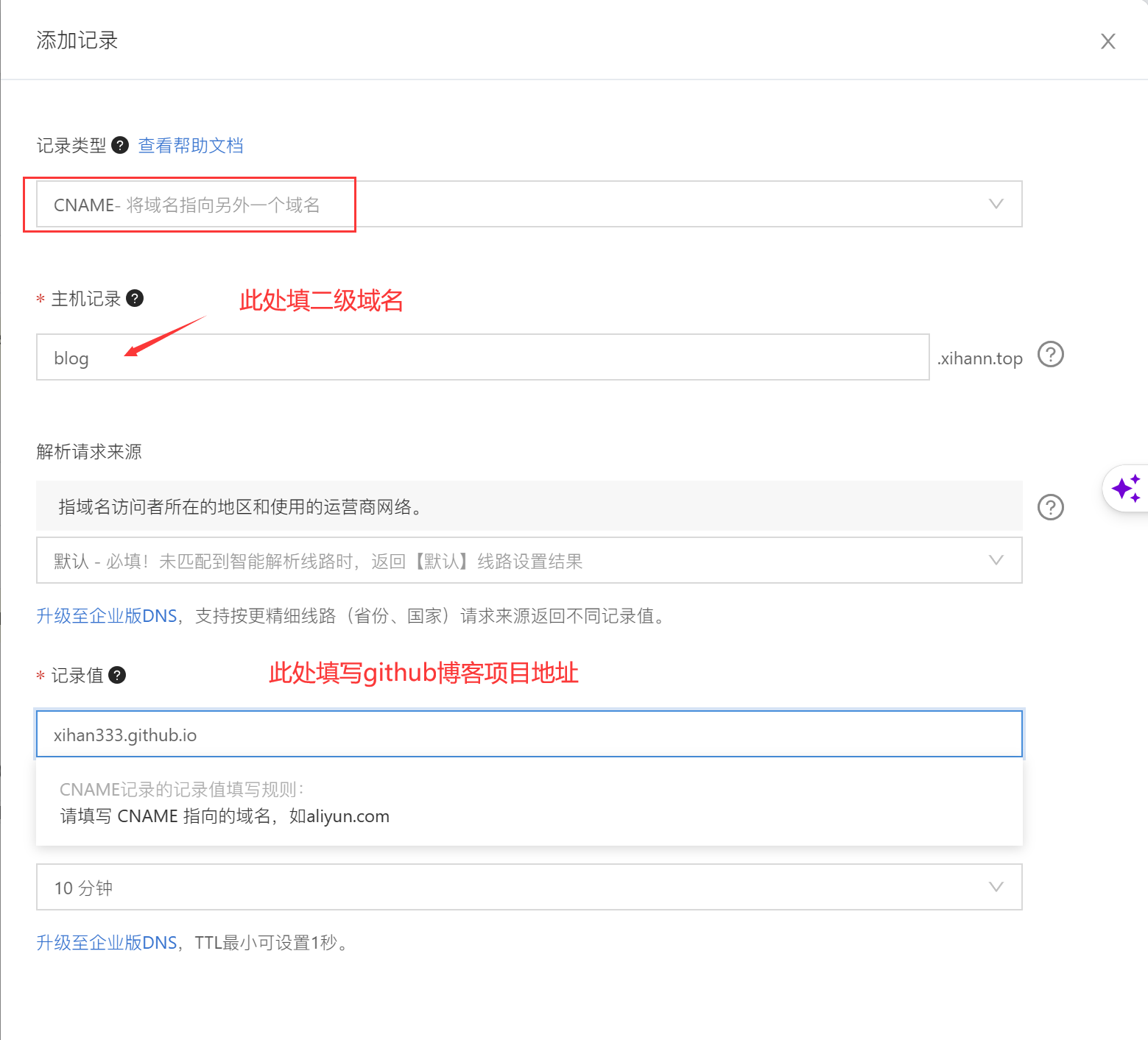Open the CNAME record type dropdown
Image resolution: width=1148 pixels, height=1040 pixels.
click(529, 204)
